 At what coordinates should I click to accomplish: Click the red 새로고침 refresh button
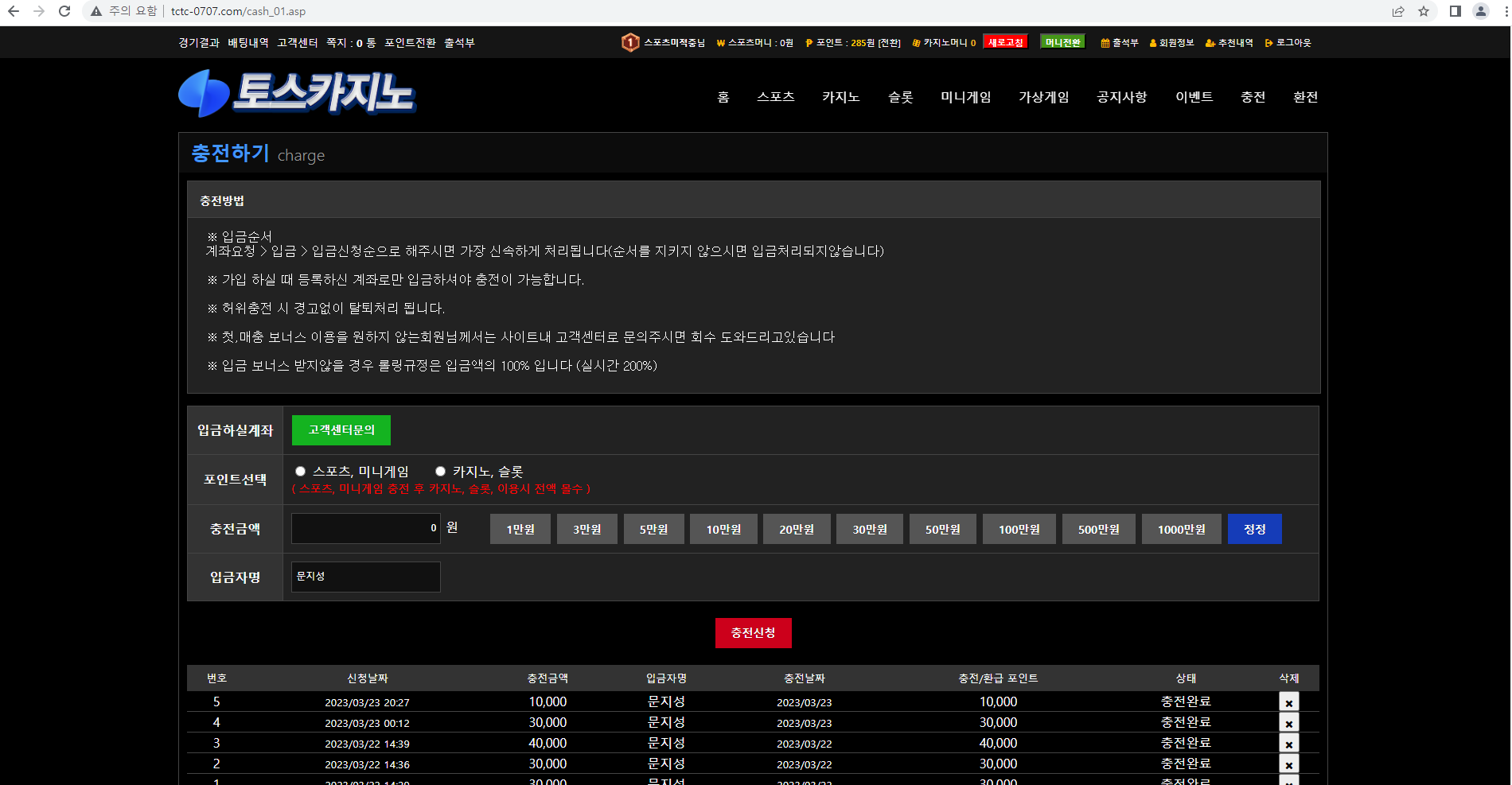tap(1005, 42)
